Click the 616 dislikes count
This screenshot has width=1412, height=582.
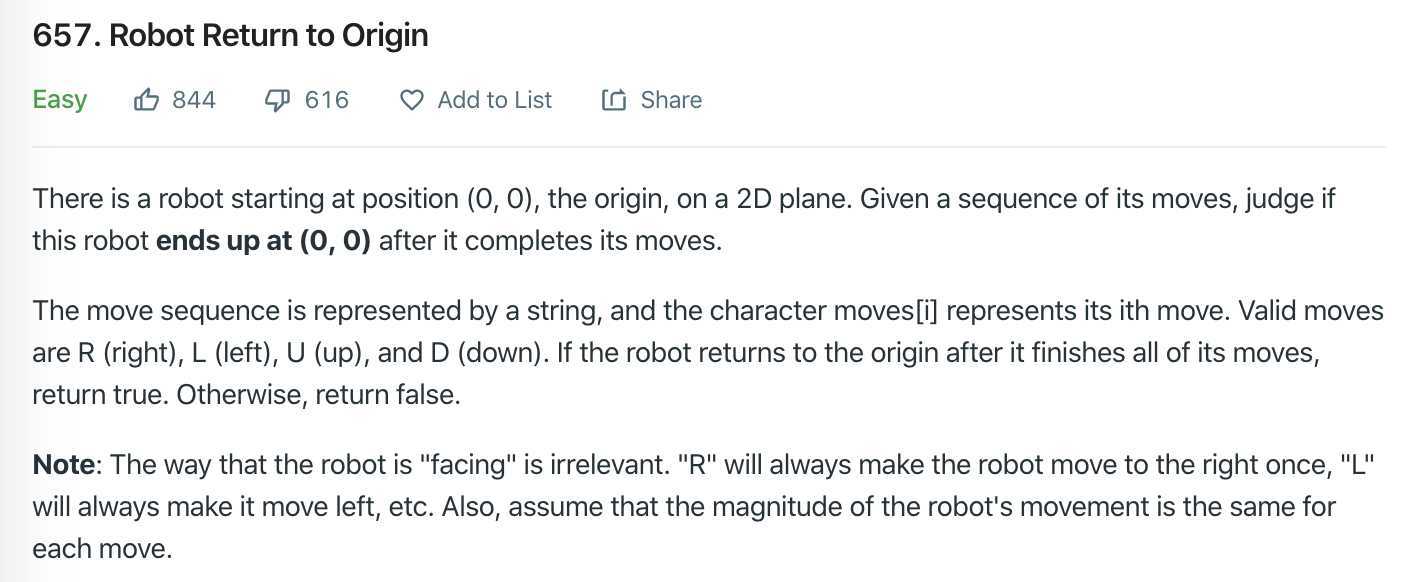tap(327, 100)
